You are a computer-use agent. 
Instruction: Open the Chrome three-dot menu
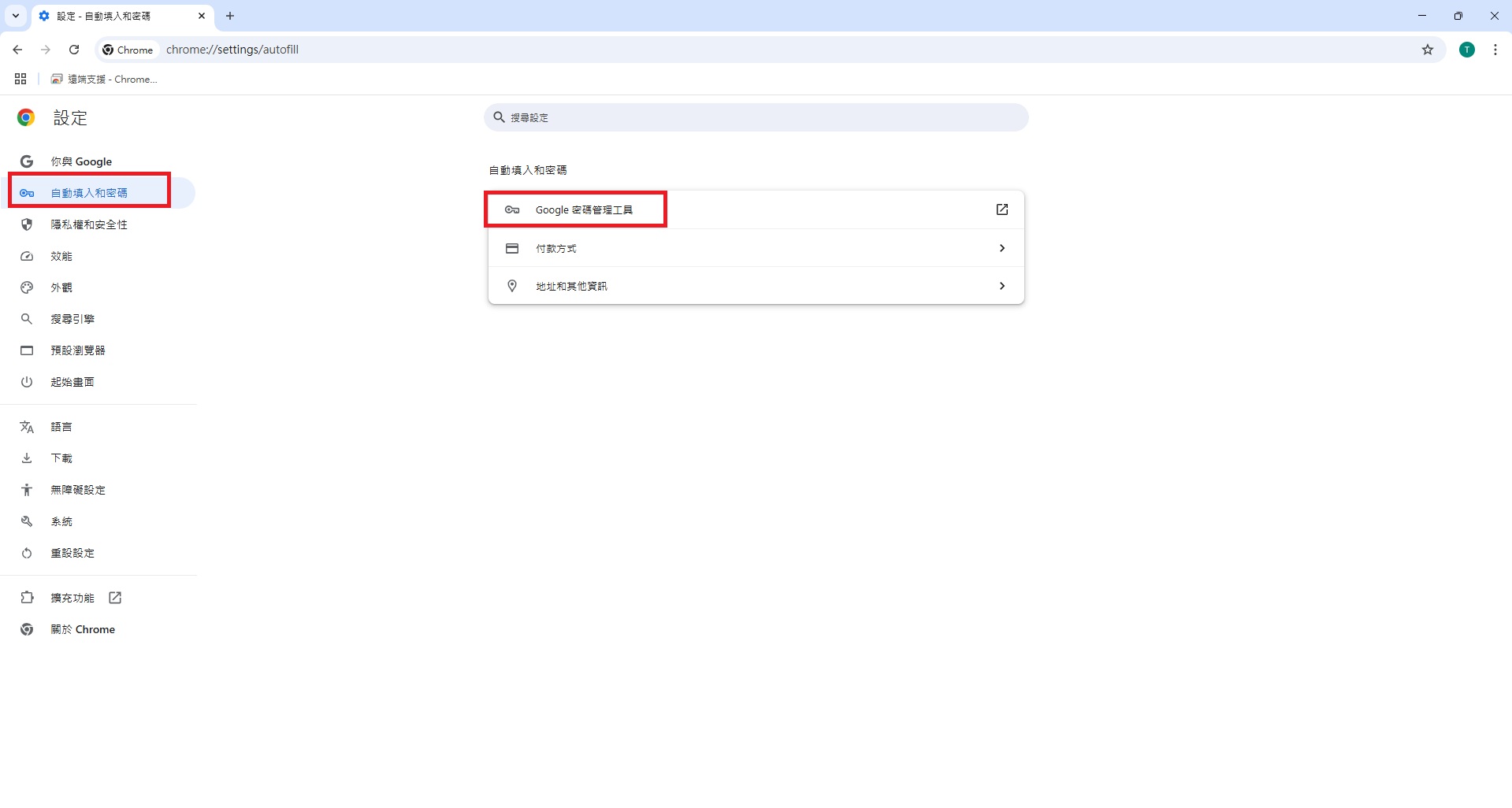(1495, 49)
